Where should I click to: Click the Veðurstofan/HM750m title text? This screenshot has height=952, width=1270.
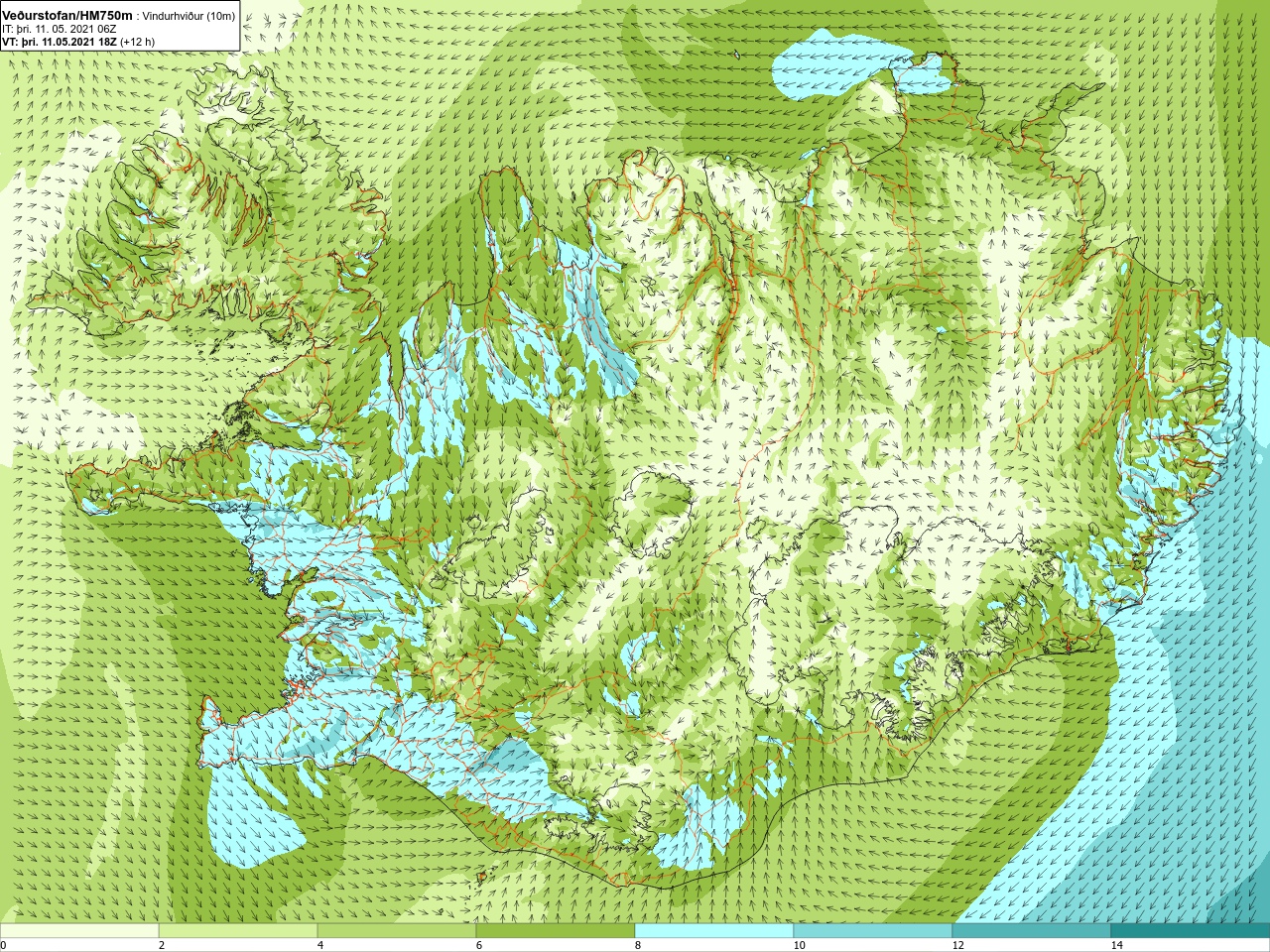click(66, 16)
